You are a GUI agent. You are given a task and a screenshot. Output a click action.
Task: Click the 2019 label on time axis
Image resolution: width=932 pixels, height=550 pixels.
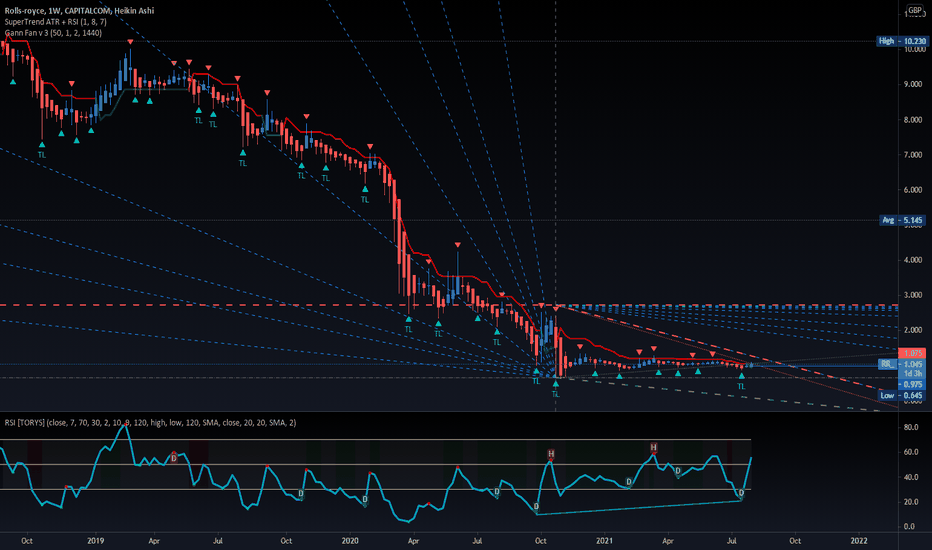pyautogui.click(x=95, y=540)
